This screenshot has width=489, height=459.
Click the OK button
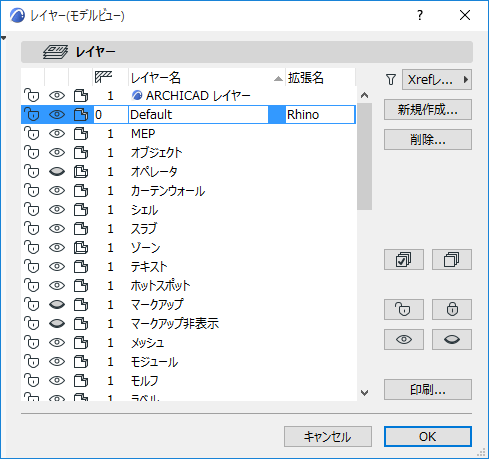(428, 436)
